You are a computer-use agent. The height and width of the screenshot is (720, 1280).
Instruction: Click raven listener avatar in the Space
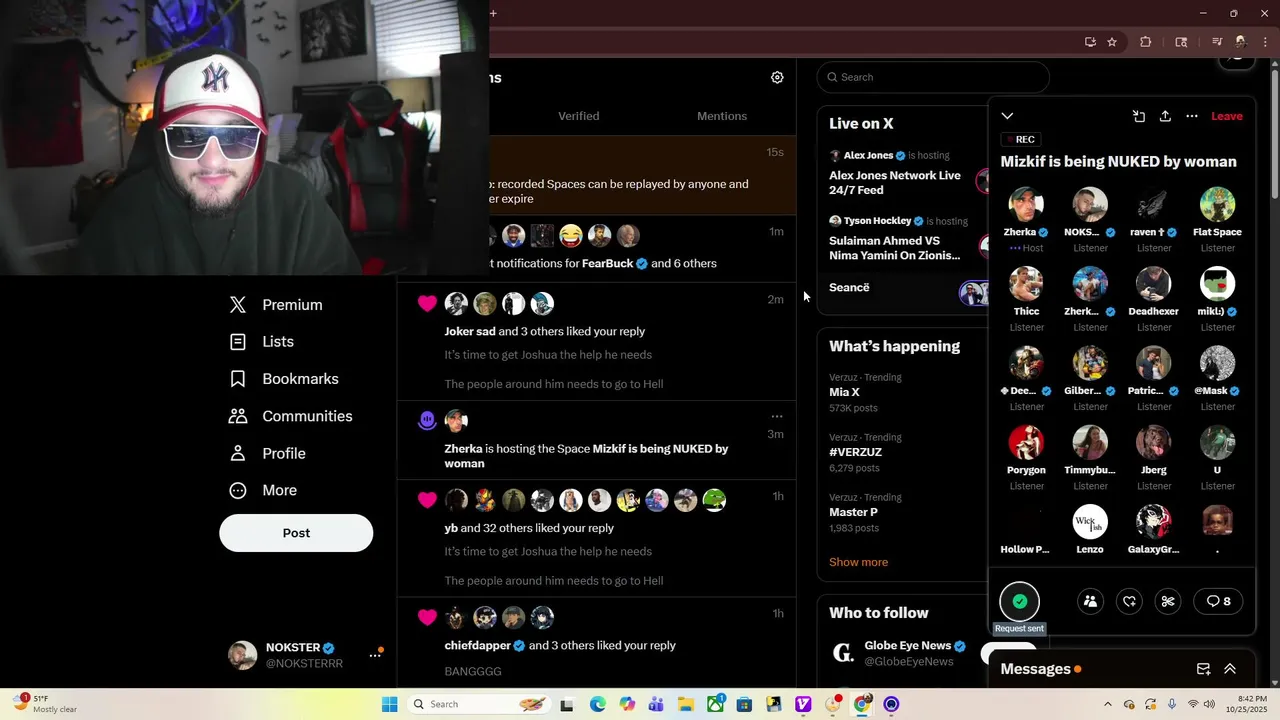1153,204
